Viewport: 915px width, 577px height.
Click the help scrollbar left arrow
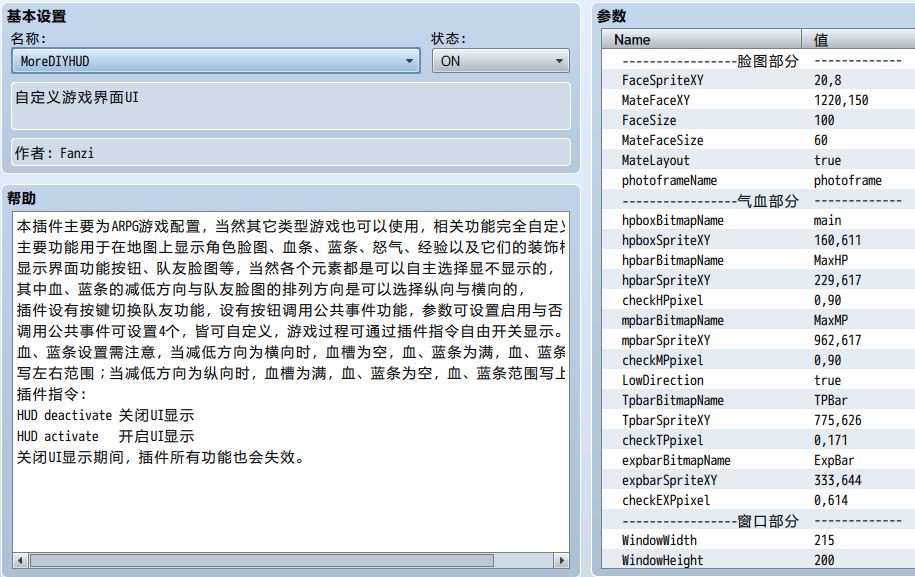21,560
